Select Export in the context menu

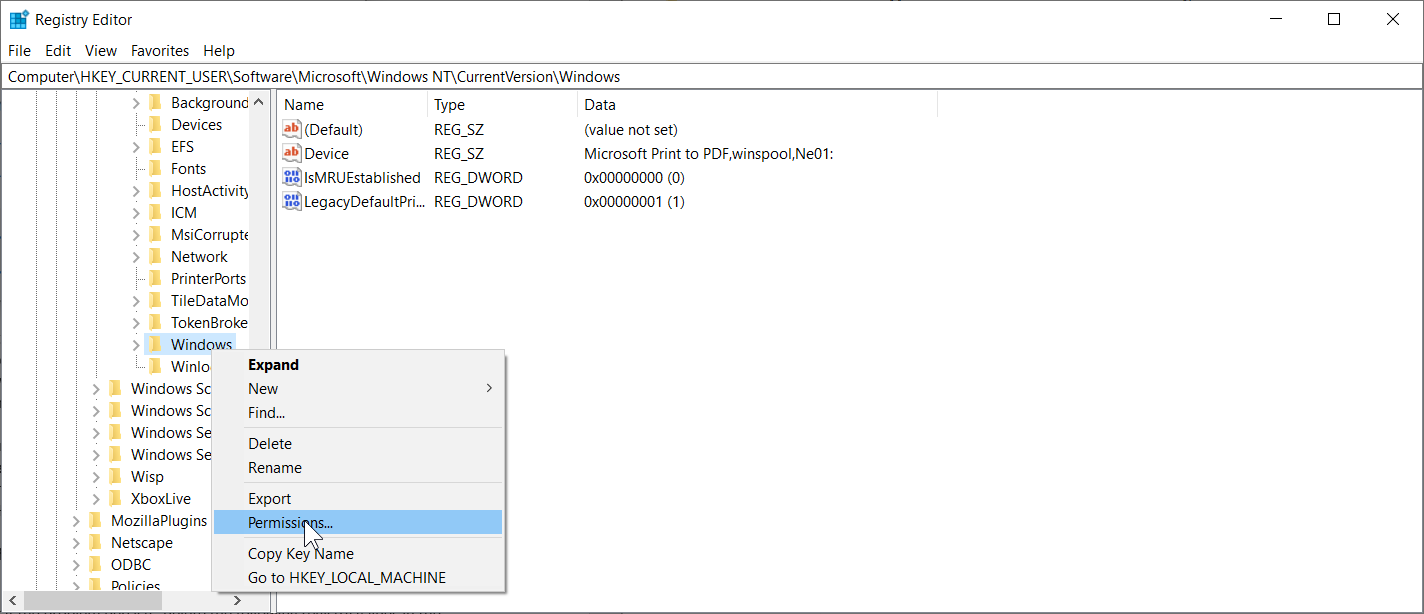point(358,499)
